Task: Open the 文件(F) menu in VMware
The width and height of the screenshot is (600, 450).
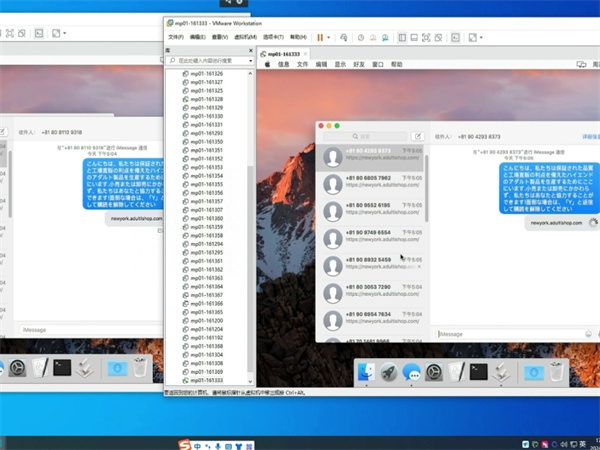Action: click(176, 37)
